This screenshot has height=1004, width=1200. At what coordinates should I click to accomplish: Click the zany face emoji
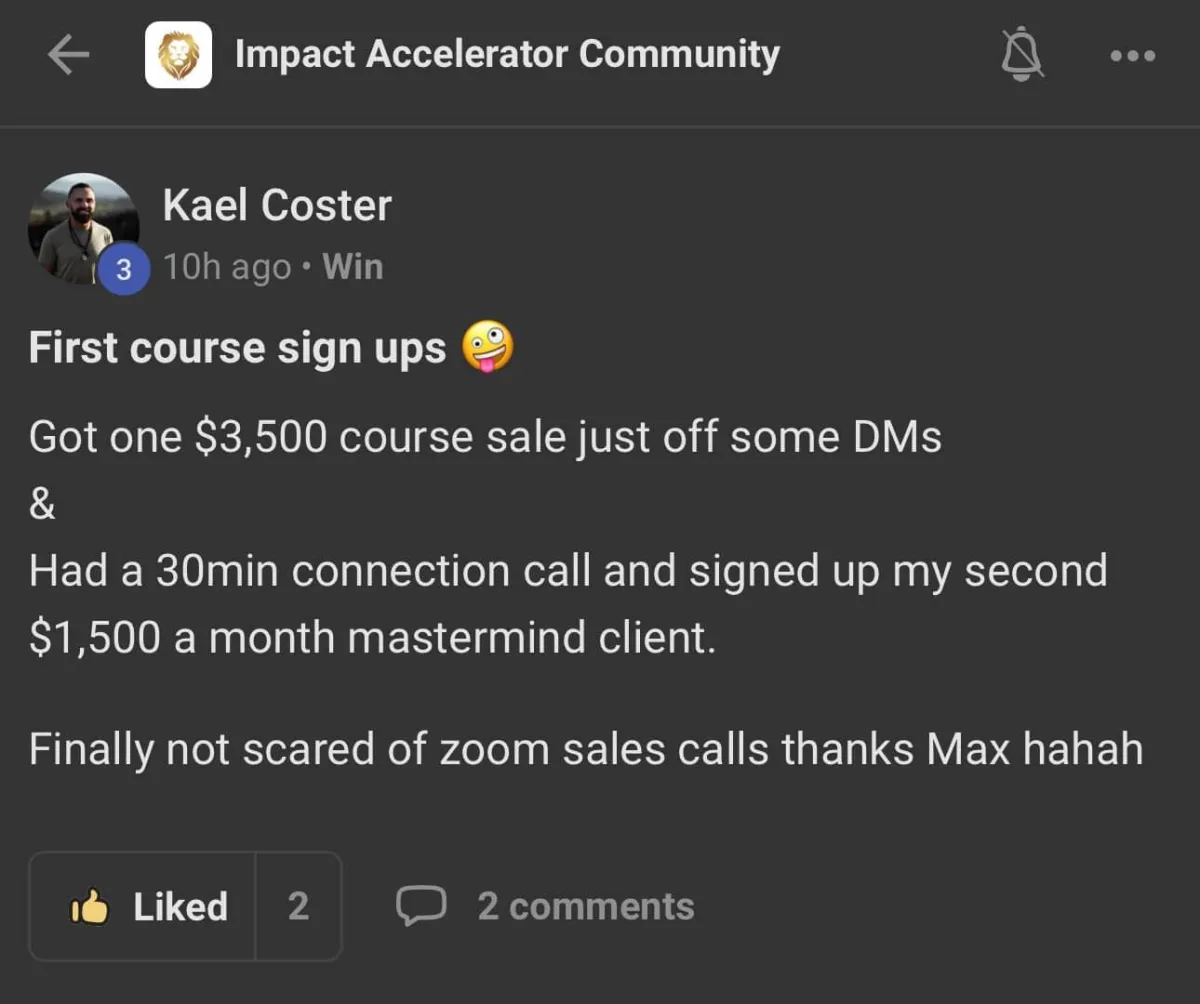487,349
